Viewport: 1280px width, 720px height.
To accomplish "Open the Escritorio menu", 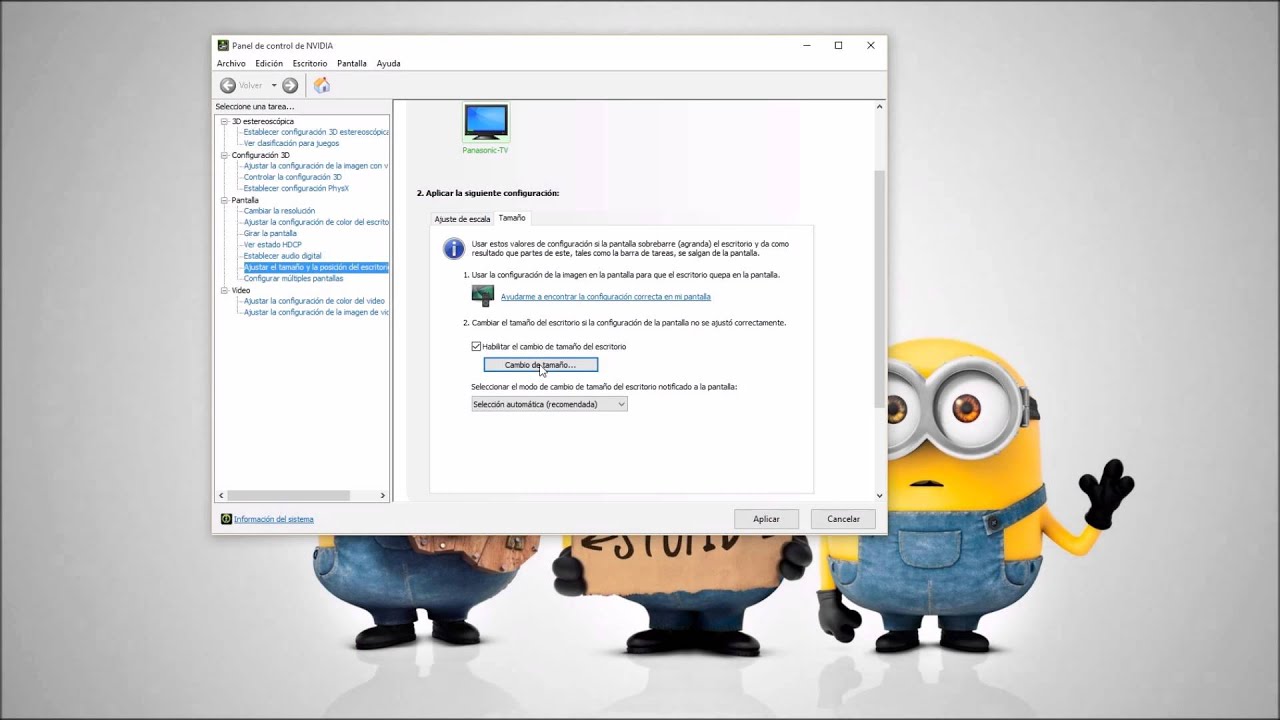I will [310, 63].
